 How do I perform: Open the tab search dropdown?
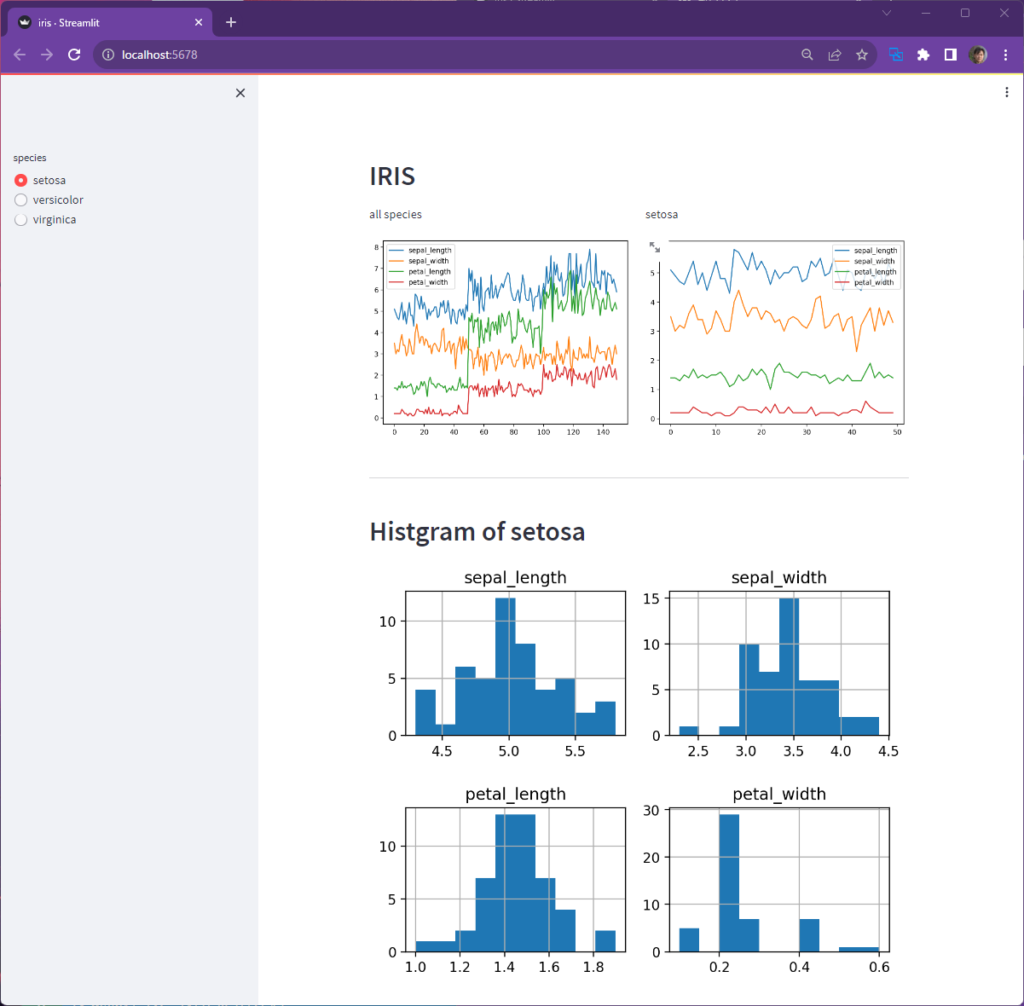[x=886, y=13]
